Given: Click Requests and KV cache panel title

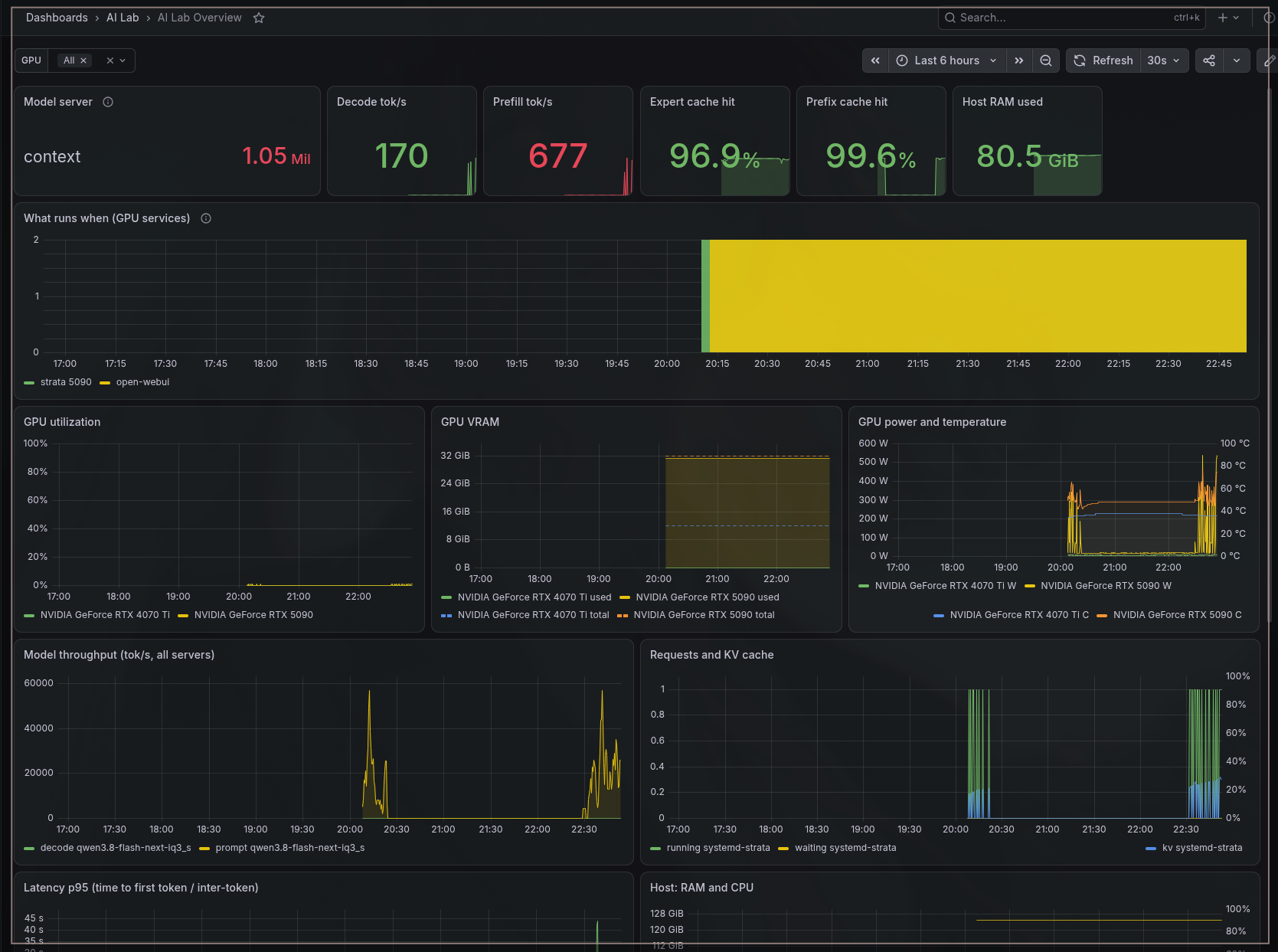Looking at the screenshot, I should tap(711, 655).
